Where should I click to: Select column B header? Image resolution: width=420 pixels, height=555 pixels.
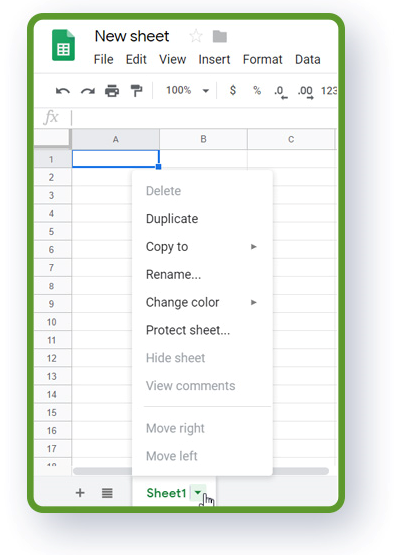tap(203, 139)
